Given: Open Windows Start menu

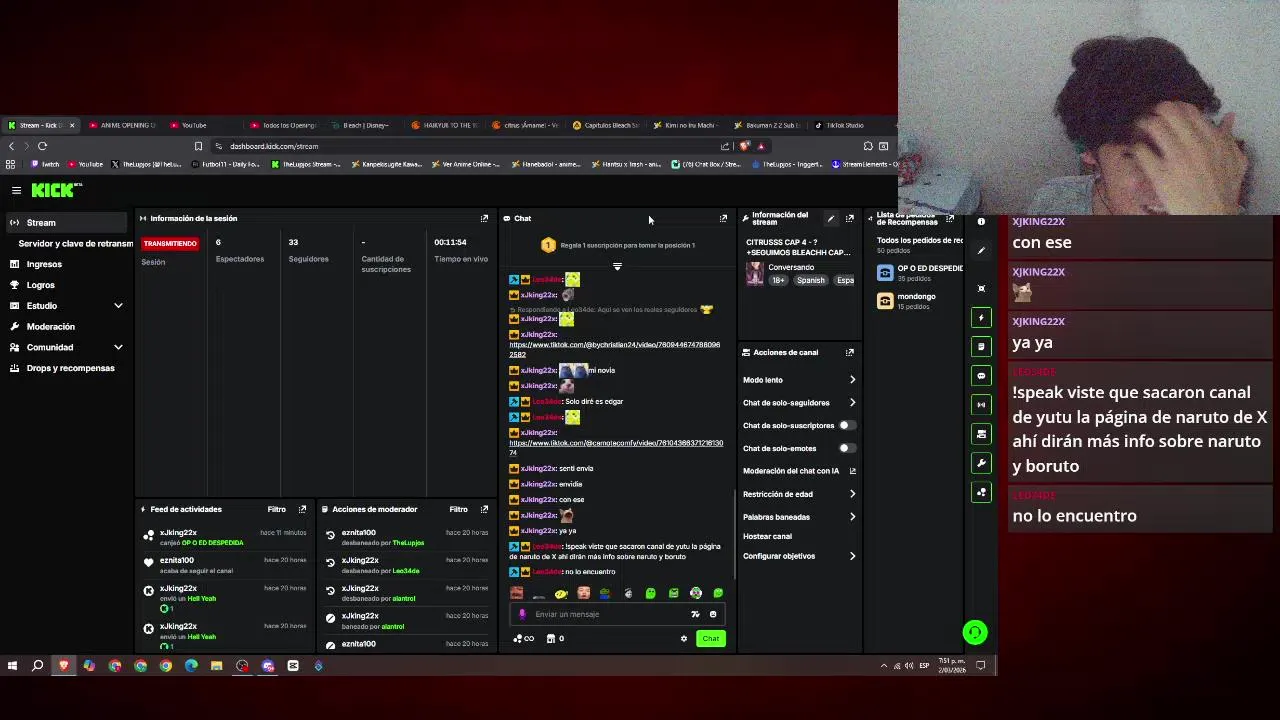Looking at the screenshot, I should [12, 665].
